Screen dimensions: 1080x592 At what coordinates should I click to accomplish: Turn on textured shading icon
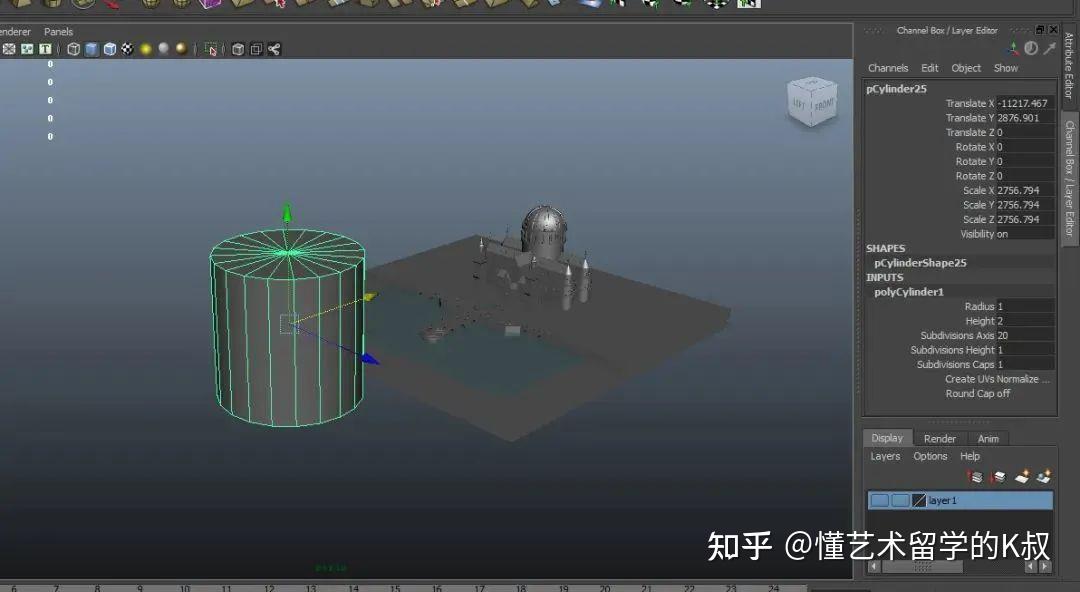pos(110,49)
